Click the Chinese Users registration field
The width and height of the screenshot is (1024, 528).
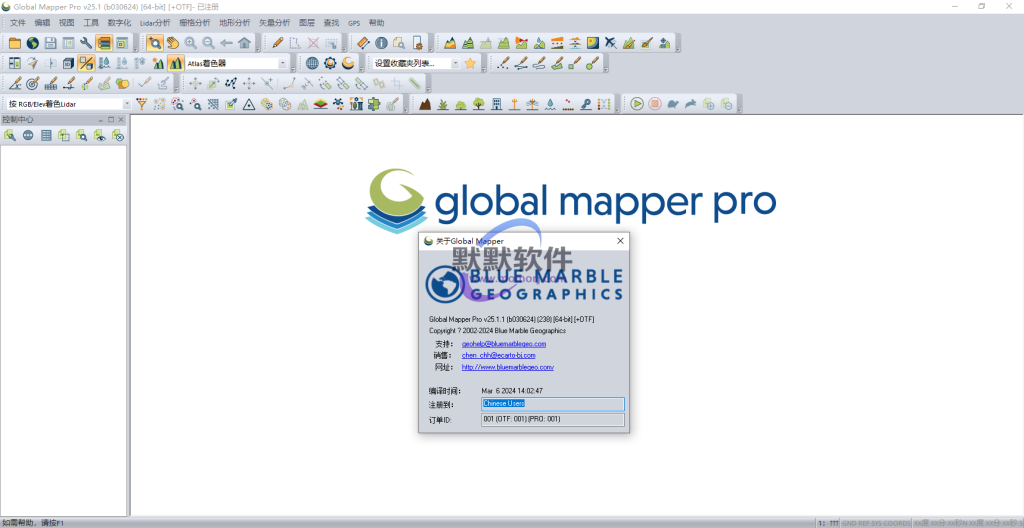(552, 404)
